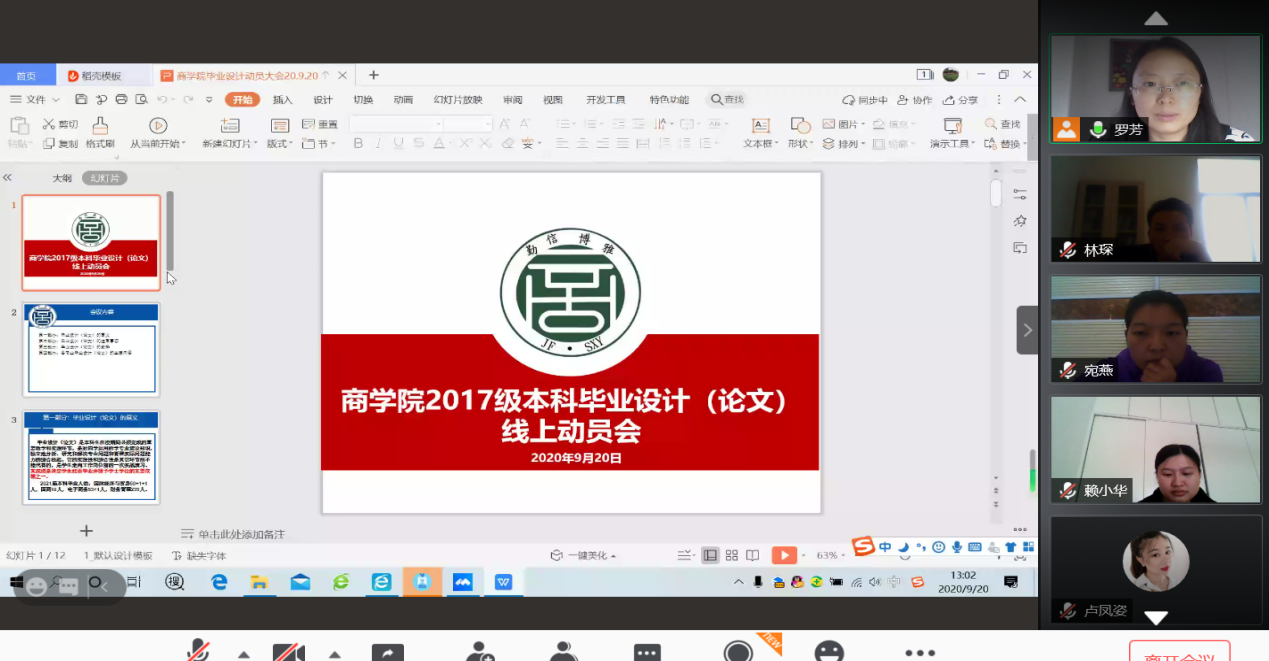This screenshot has height=661, width=1269.
Task: Expand the 一键美化 beautify menu
Action: (583, 555)
